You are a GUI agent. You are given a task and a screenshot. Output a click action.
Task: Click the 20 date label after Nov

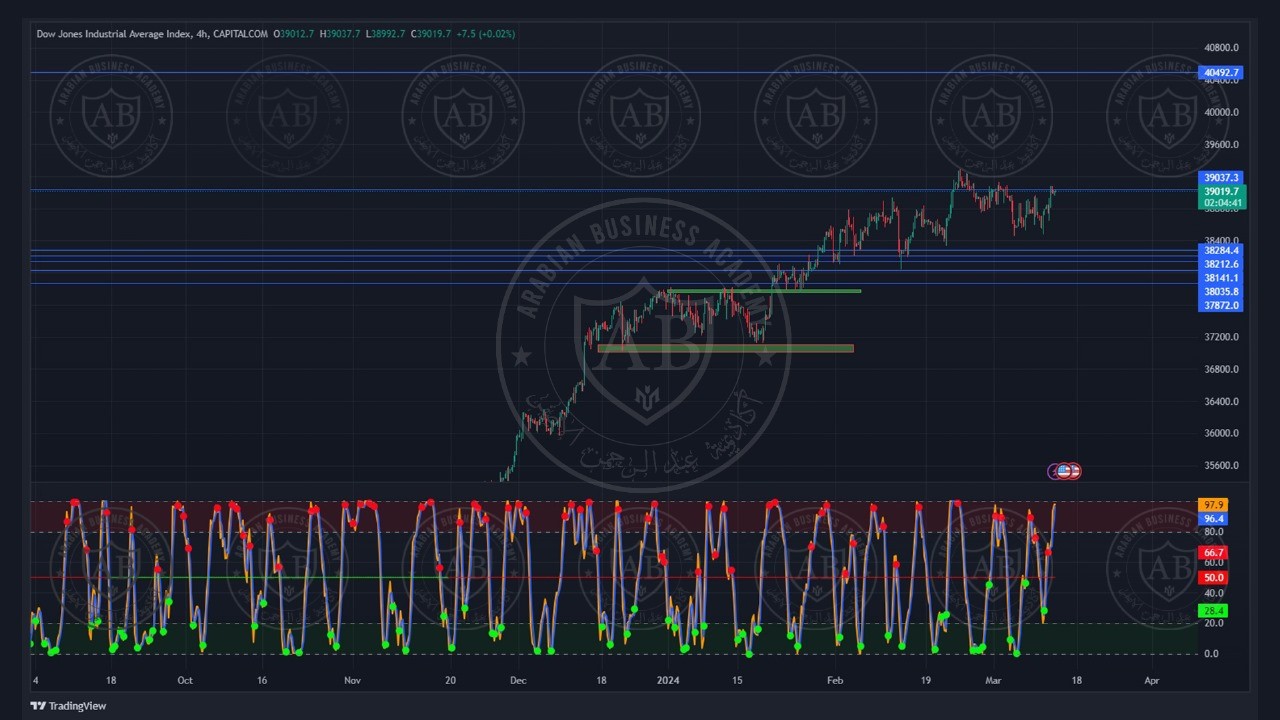pos(450,680)
